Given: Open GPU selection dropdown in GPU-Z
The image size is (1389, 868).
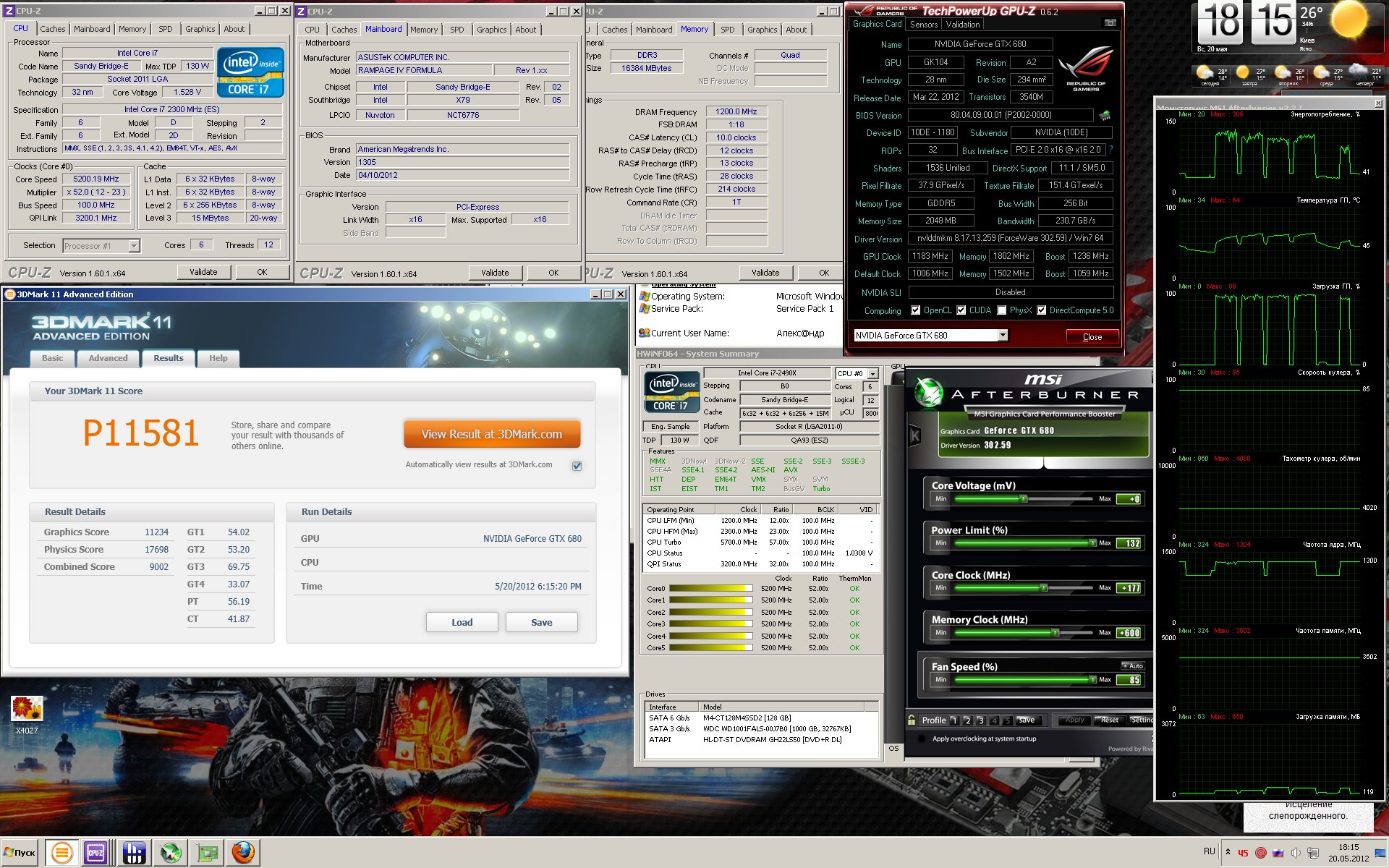Looking at the screenshot, I should 1002,335.
